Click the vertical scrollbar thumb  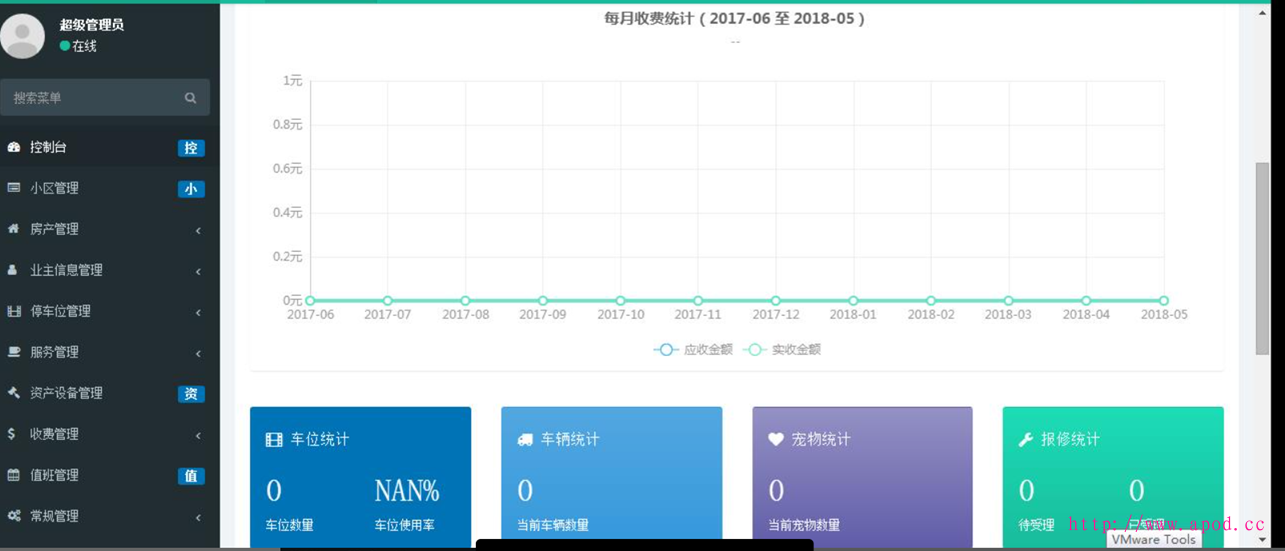(1262, 258)
